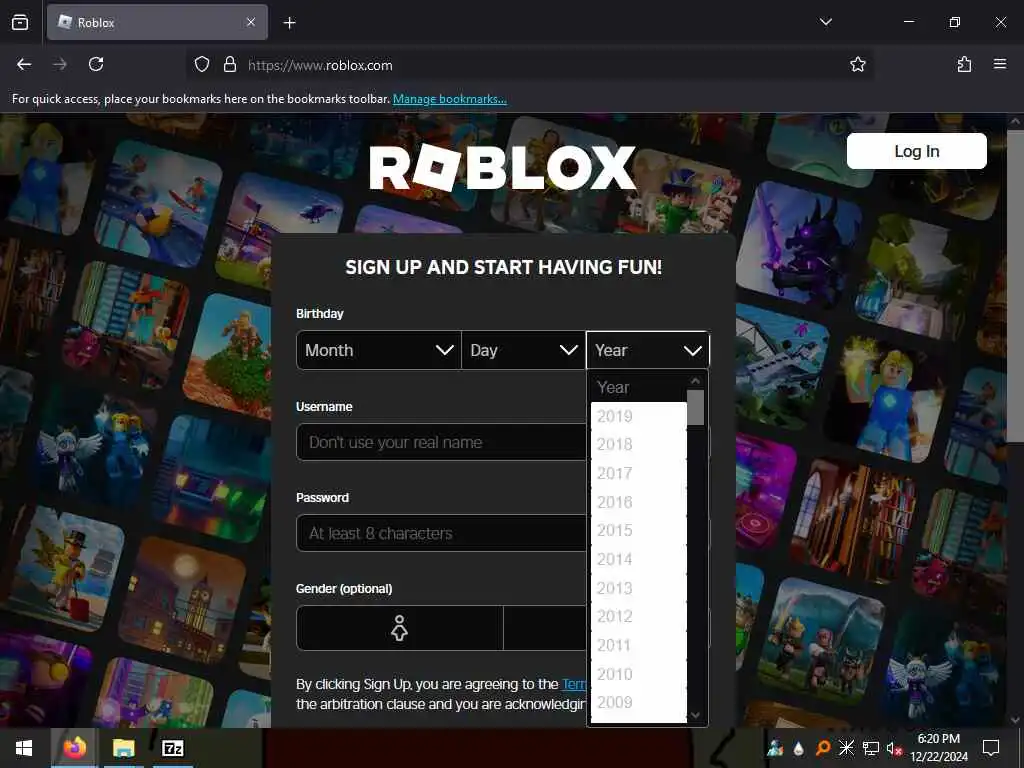Open the 7-Zip taskbar icon
Viewport: 1024px width, 768px height.
[172, 748]
